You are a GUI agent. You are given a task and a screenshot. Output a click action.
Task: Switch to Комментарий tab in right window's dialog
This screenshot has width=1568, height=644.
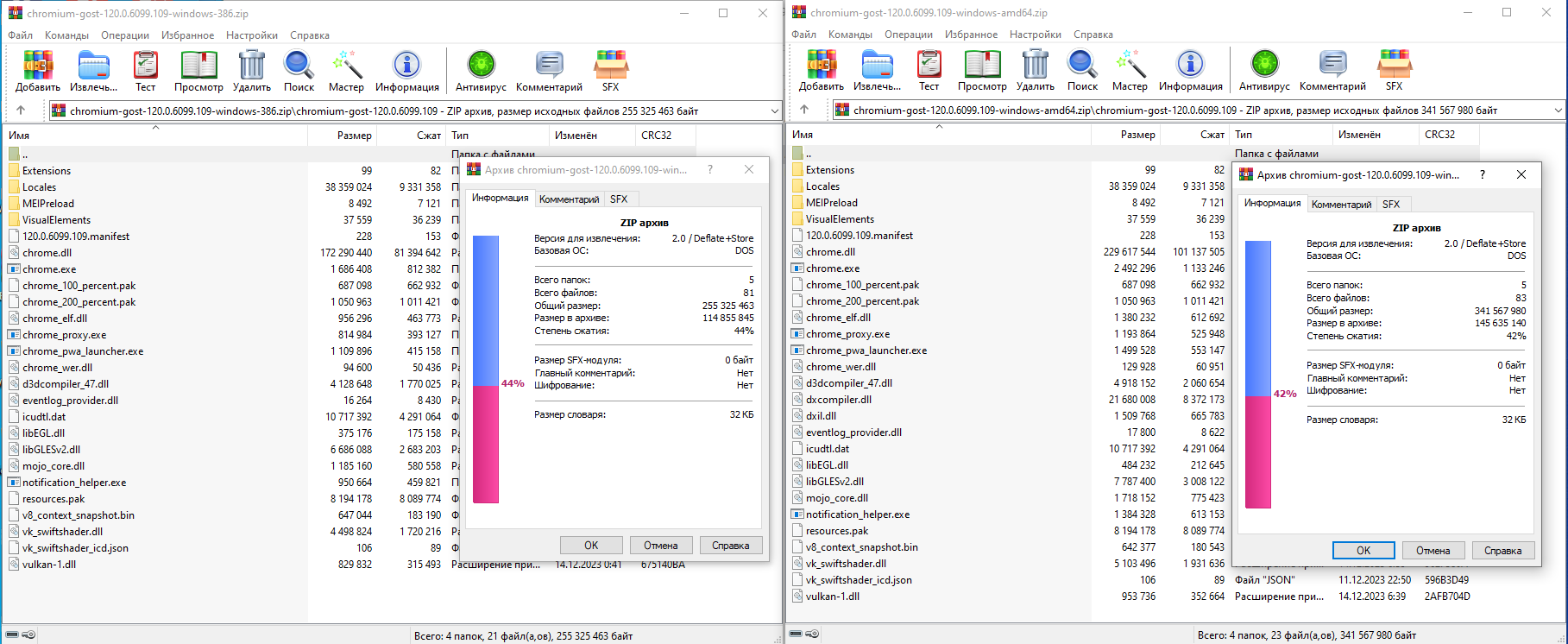point(1341,204)
